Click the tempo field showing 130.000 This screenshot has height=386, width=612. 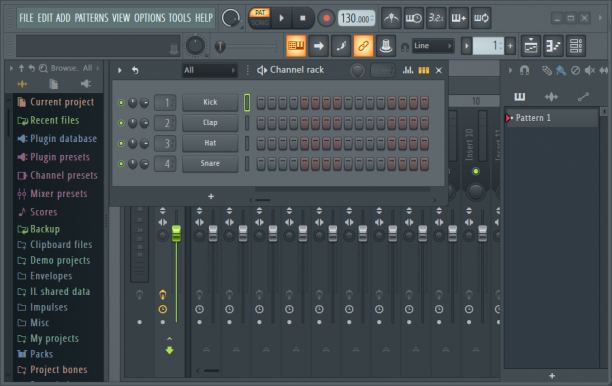356,18
